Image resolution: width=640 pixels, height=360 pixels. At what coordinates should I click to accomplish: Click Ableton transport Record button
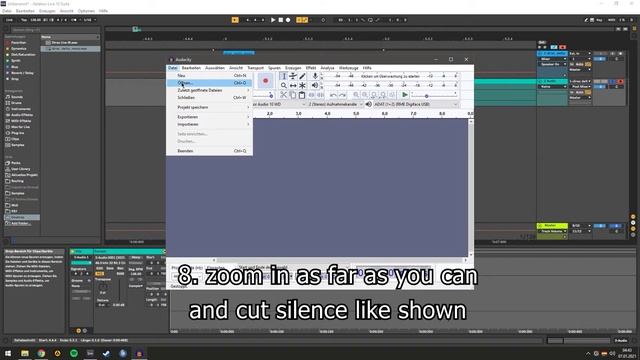pyautogui.click(x=288, y=20)
